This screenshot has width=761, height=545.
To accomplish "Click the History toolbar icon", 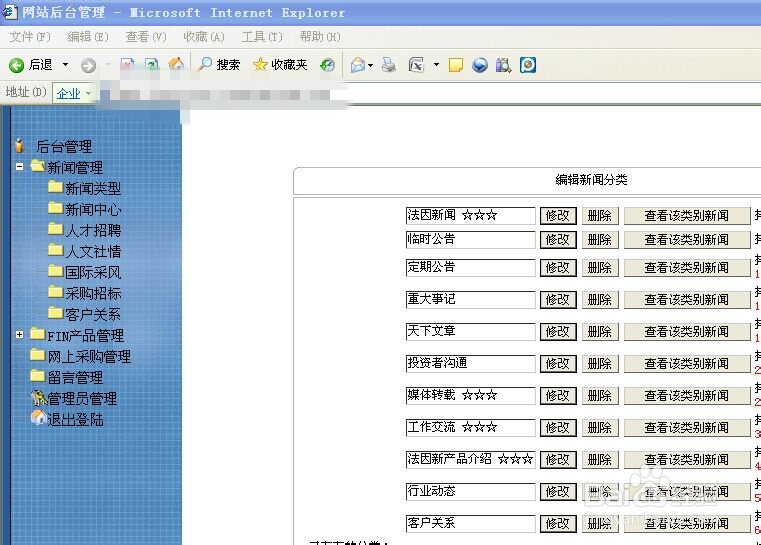I will coord(327,65).
